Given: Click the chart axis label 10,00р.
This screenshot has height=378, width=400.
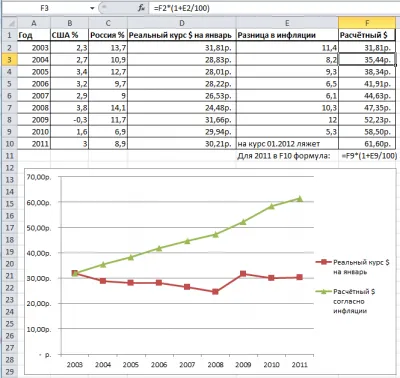Looking at the screenshot, I should pyautogui.click(x=39, y=329).
